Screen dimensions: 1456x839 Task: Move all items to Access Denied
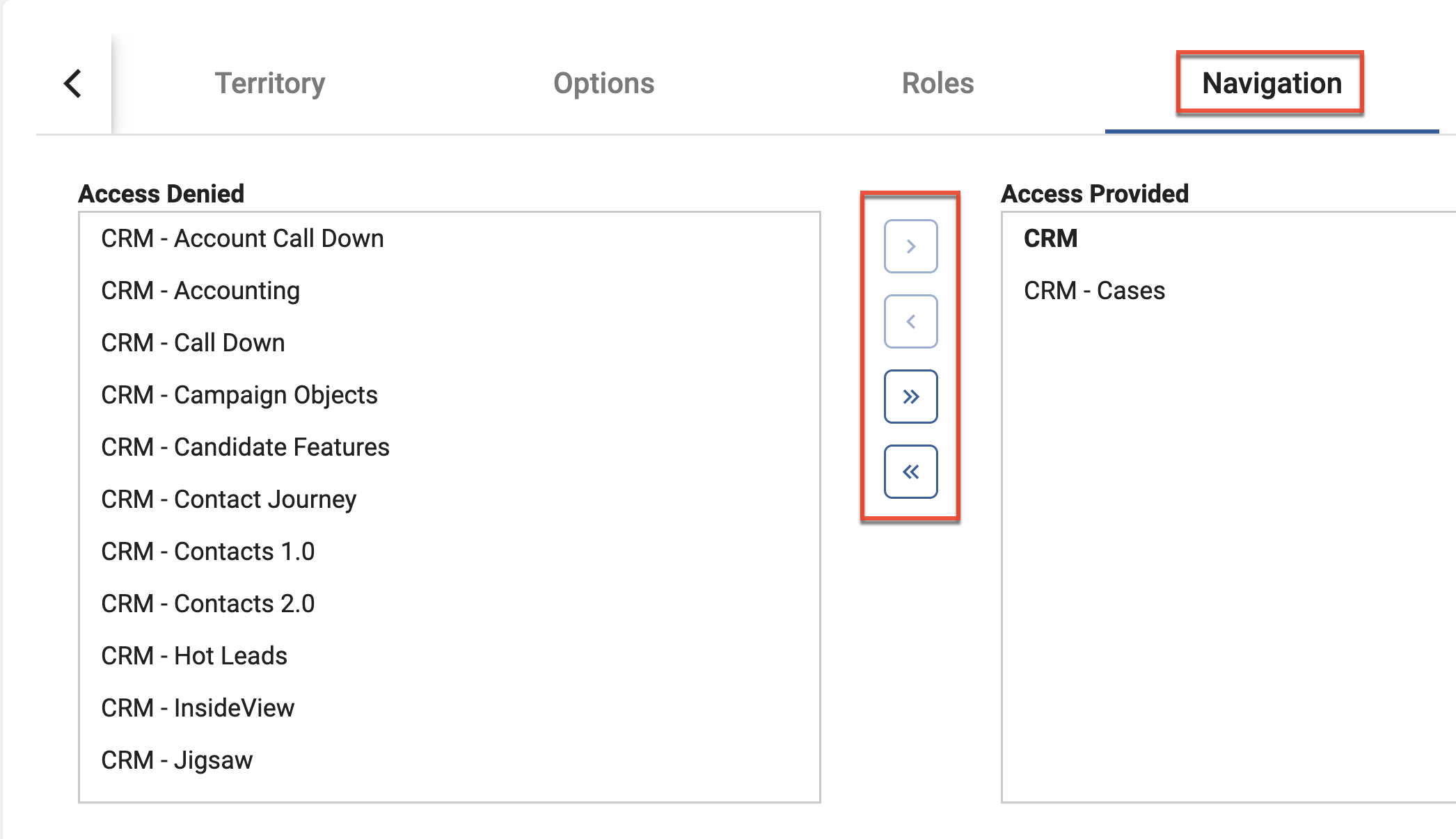coord(910,472)
